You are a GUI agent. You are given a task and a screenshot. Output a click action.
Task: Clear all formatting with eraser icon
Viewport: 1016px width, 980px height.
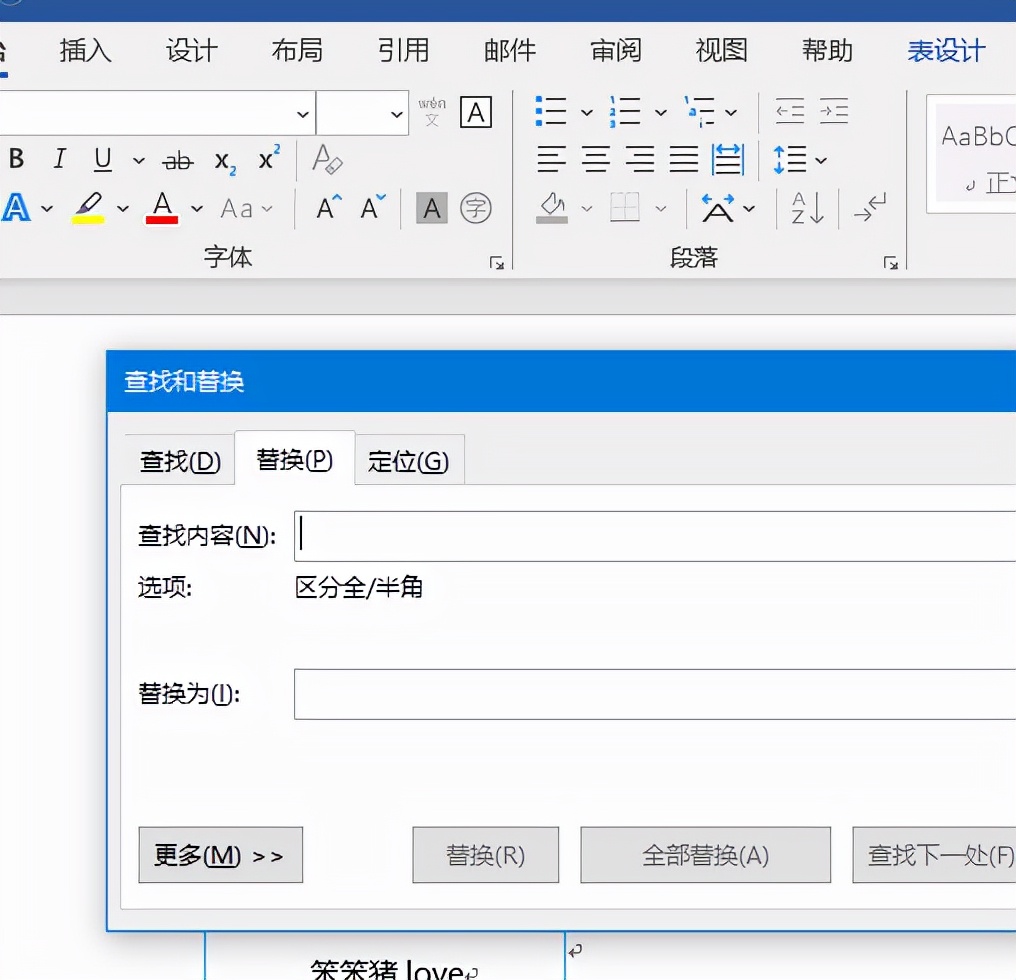pos(327,159)
